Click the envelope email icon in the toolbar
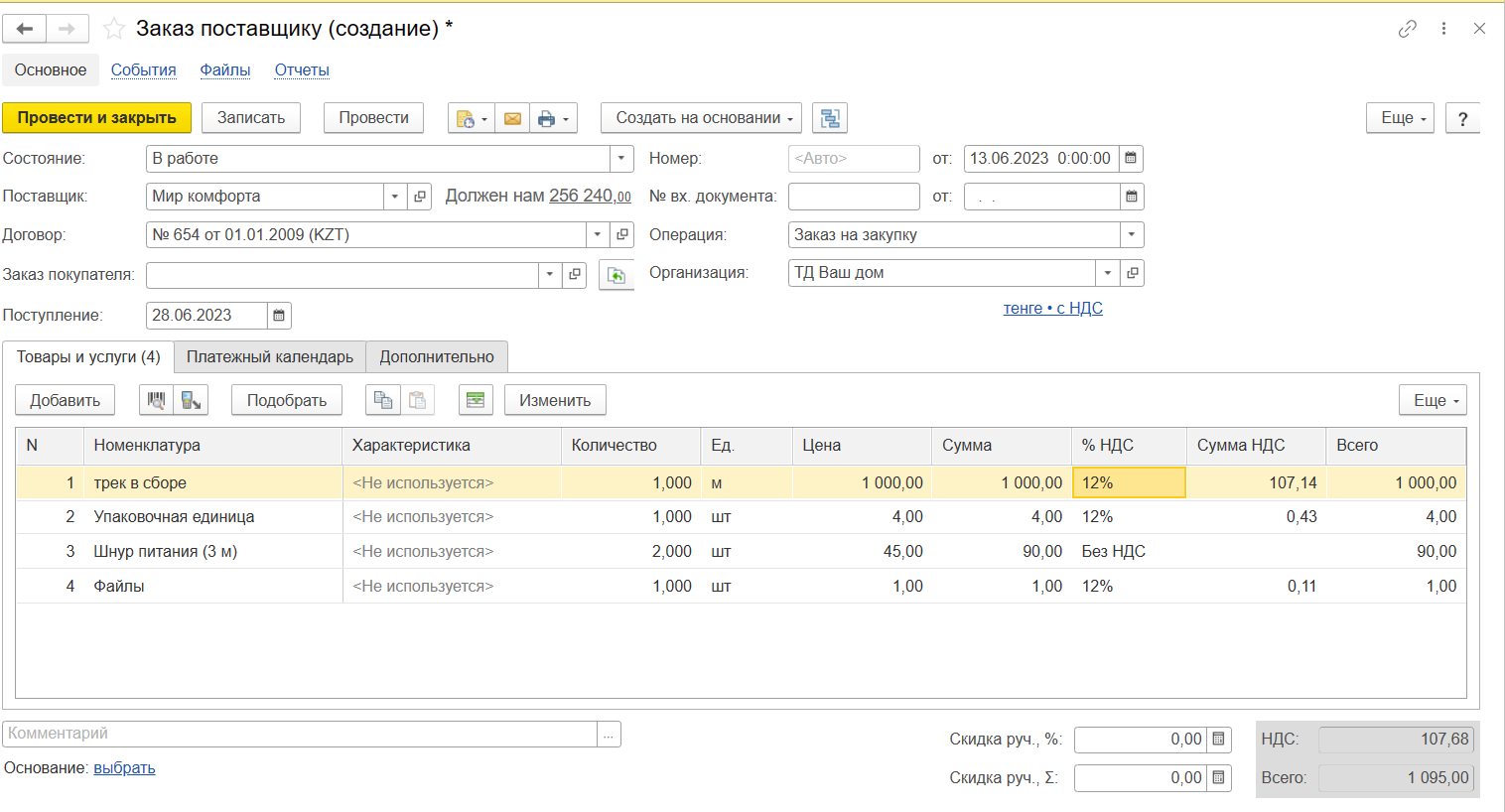 pyautogui.click(x=512, y=118)
